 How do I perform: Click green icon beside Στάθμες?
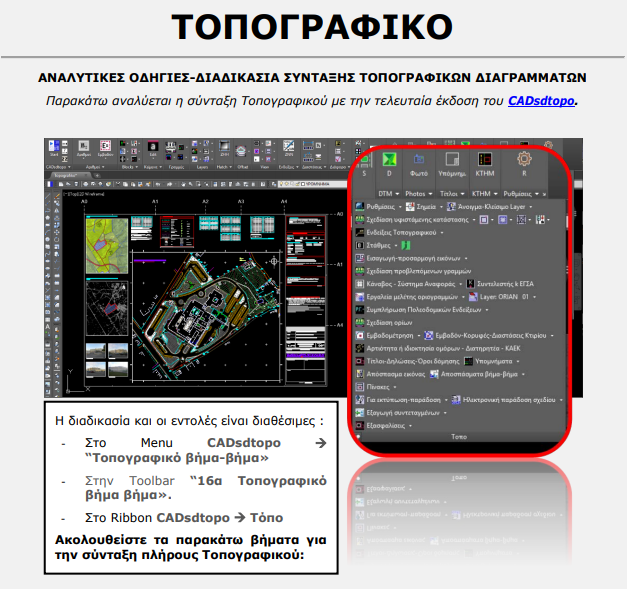tap(405, 245)
